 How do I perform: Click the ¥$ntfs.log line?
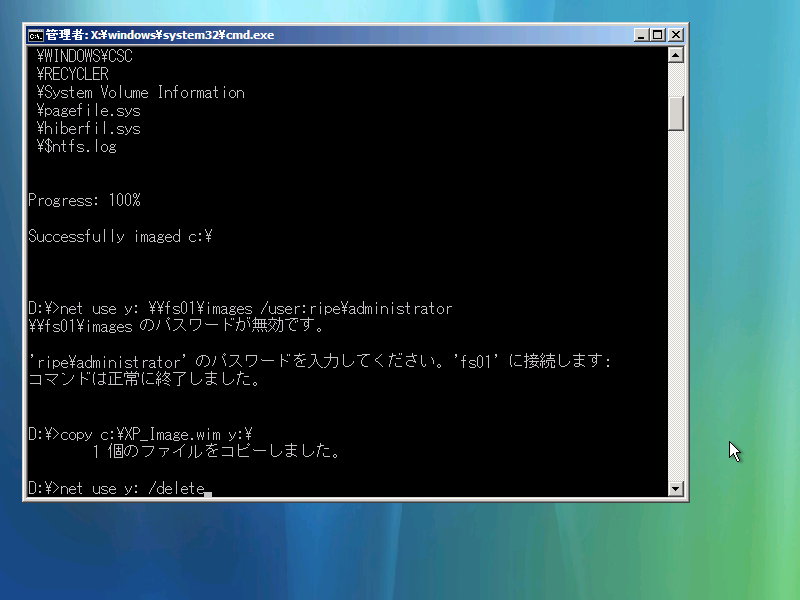pyautogui.click(x=77, y=146)
